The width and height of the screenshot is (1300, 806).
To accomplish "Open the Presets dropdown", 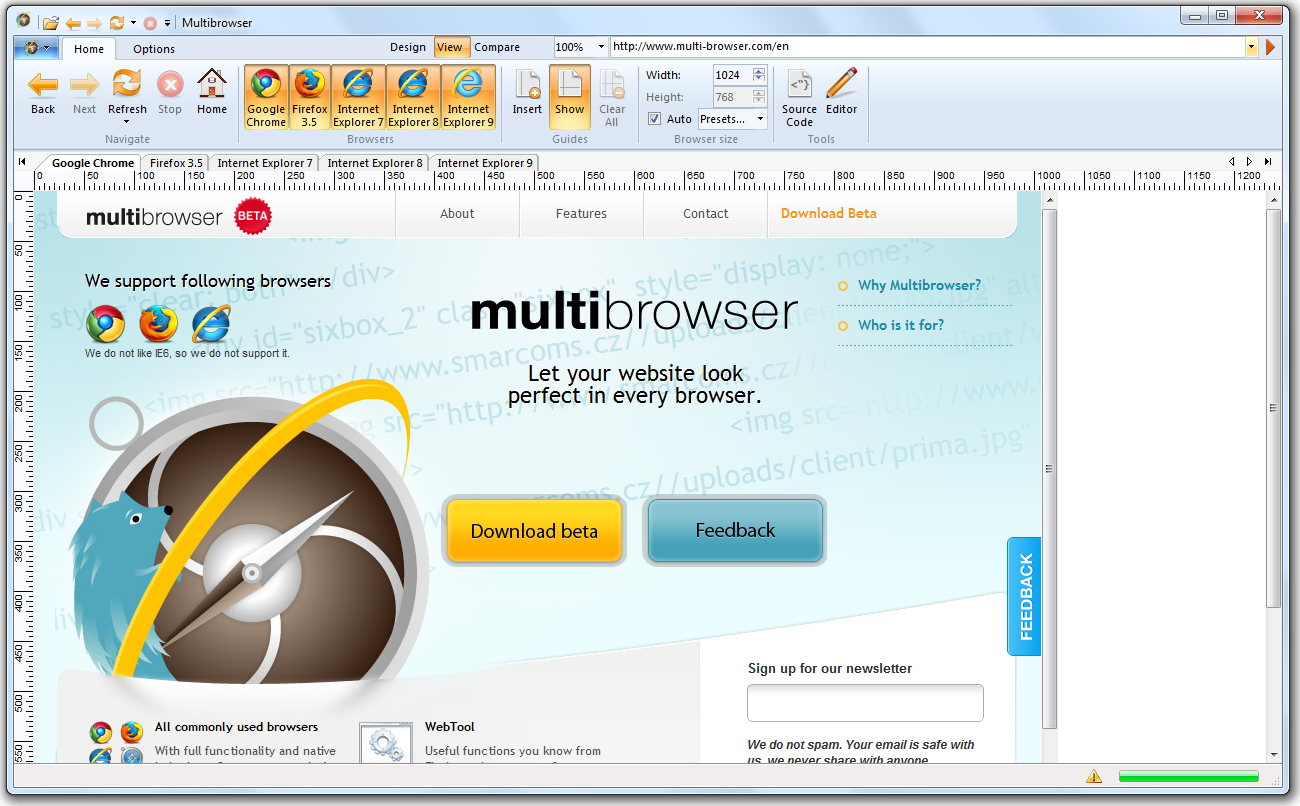I will tap(731, 118).
